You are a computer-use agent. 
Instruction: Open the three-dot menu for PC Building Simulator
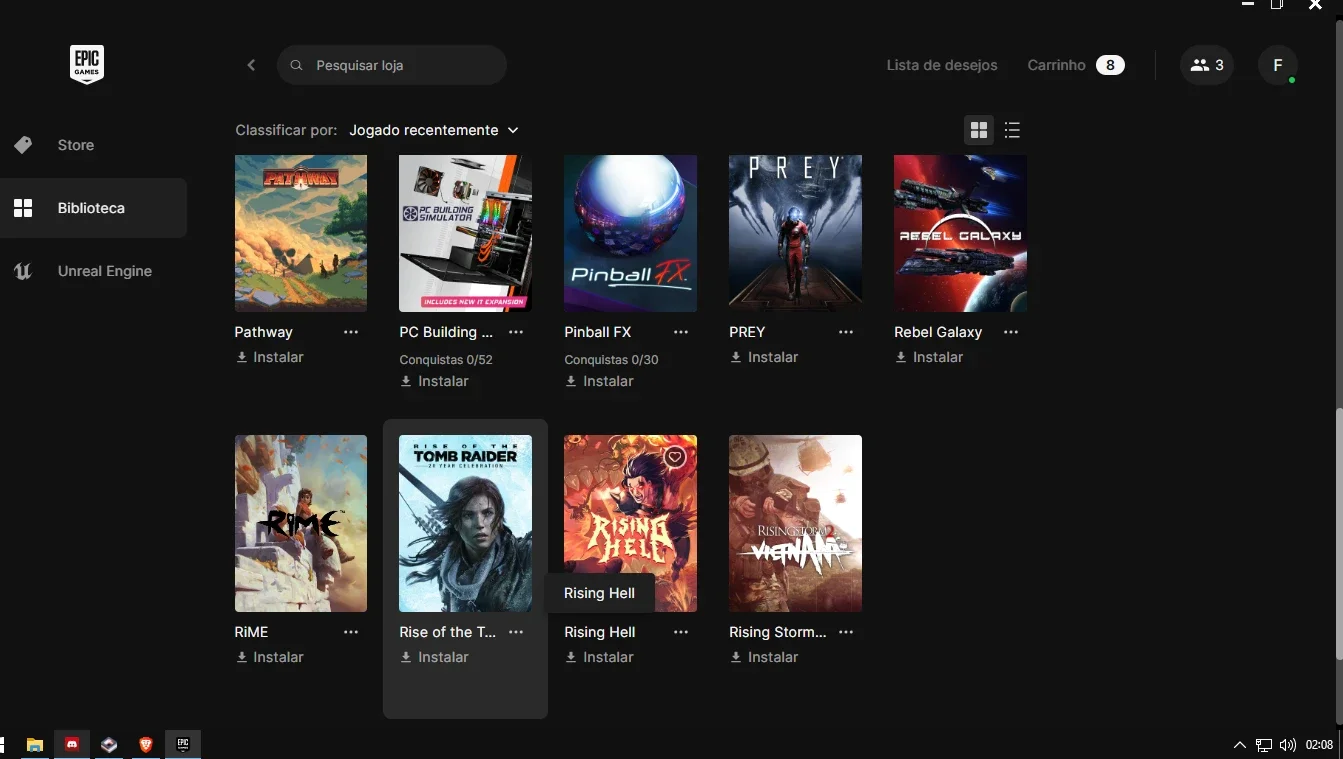click(516, 332)
